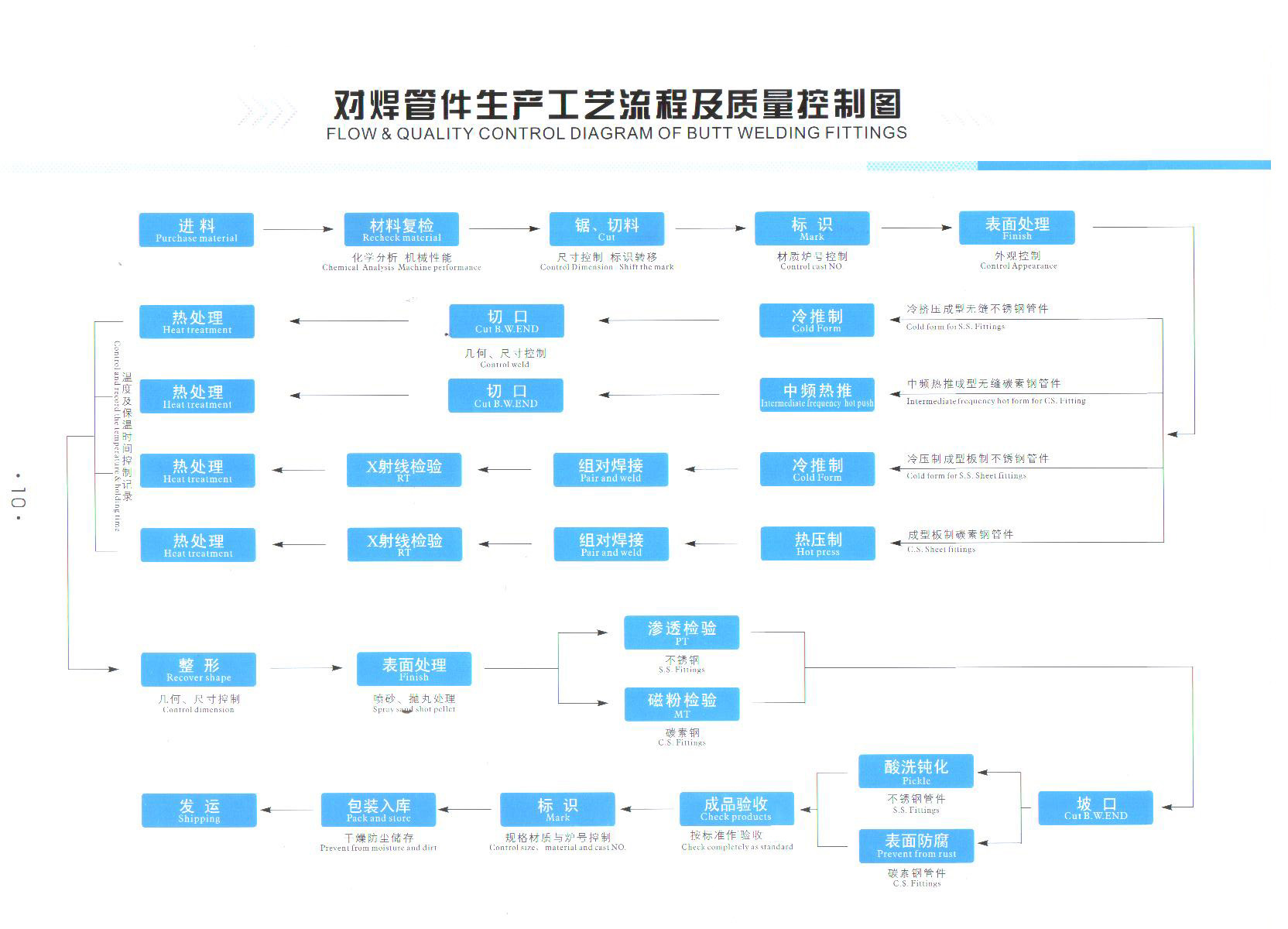Select the MT magnetic particle box
This screenshot has width=1288, height=929.
(681, 704)
